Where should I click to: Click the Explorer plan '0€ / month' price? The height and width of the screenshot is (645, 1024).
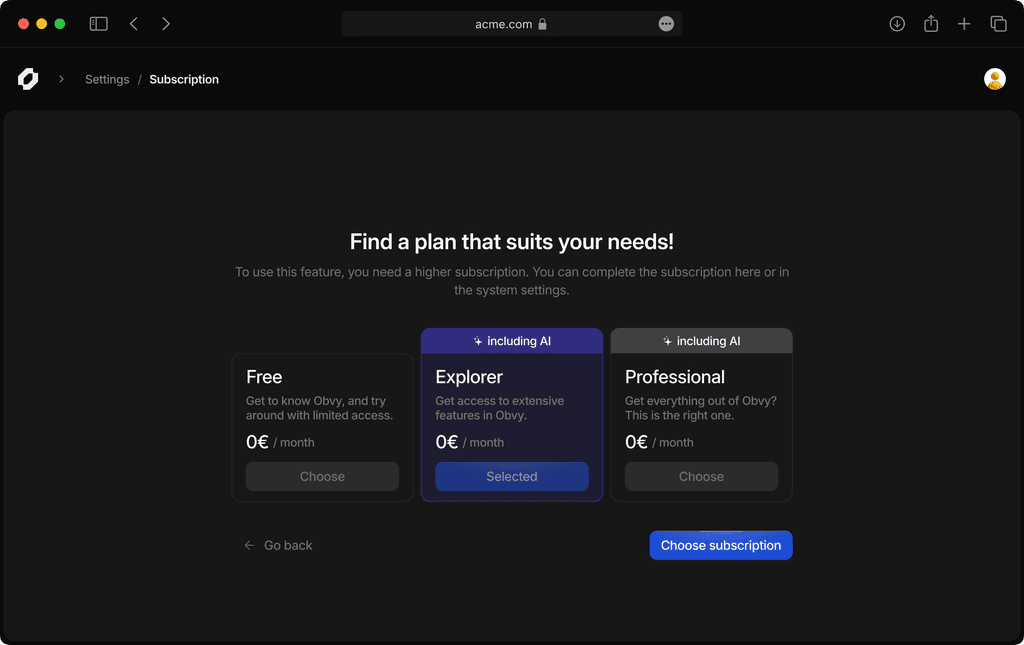pyautogui.click(x=470, y=442)
